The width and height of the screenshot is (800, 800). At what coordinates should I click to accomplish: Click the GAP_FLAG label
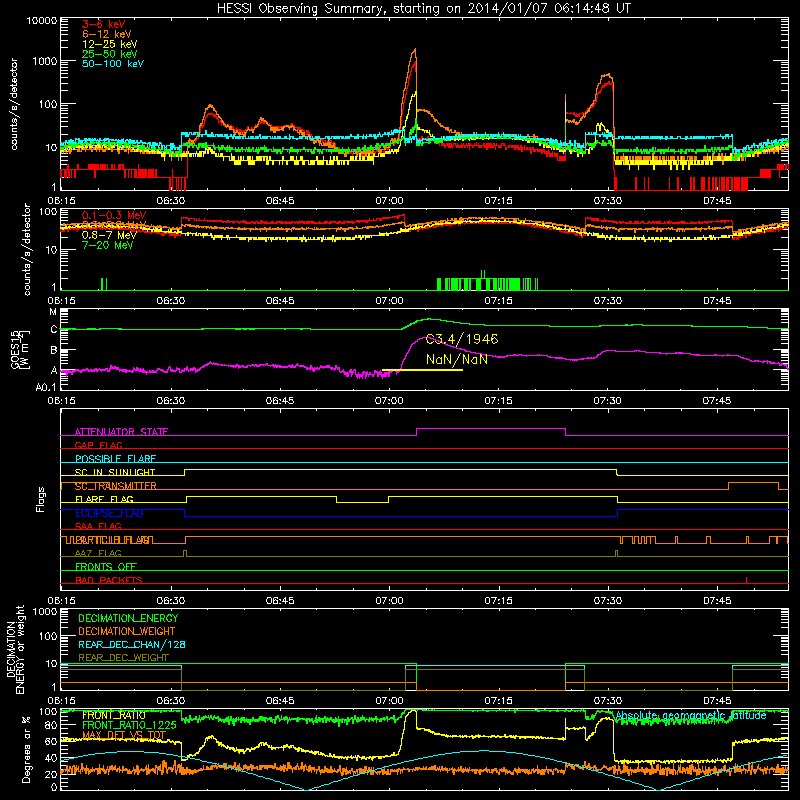coord(98,445)
